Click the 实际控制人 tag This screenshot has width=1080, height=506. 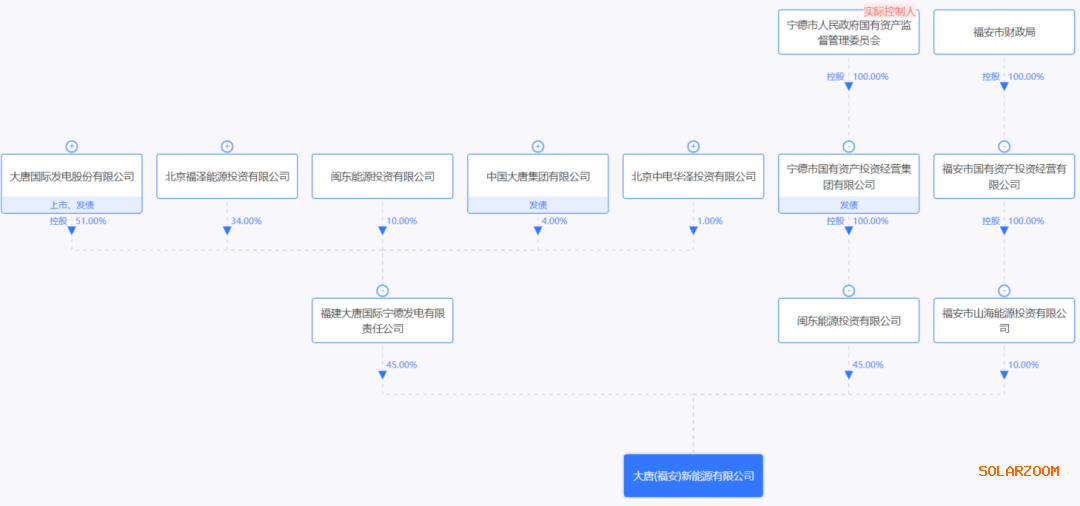click(x=890, y=11)
